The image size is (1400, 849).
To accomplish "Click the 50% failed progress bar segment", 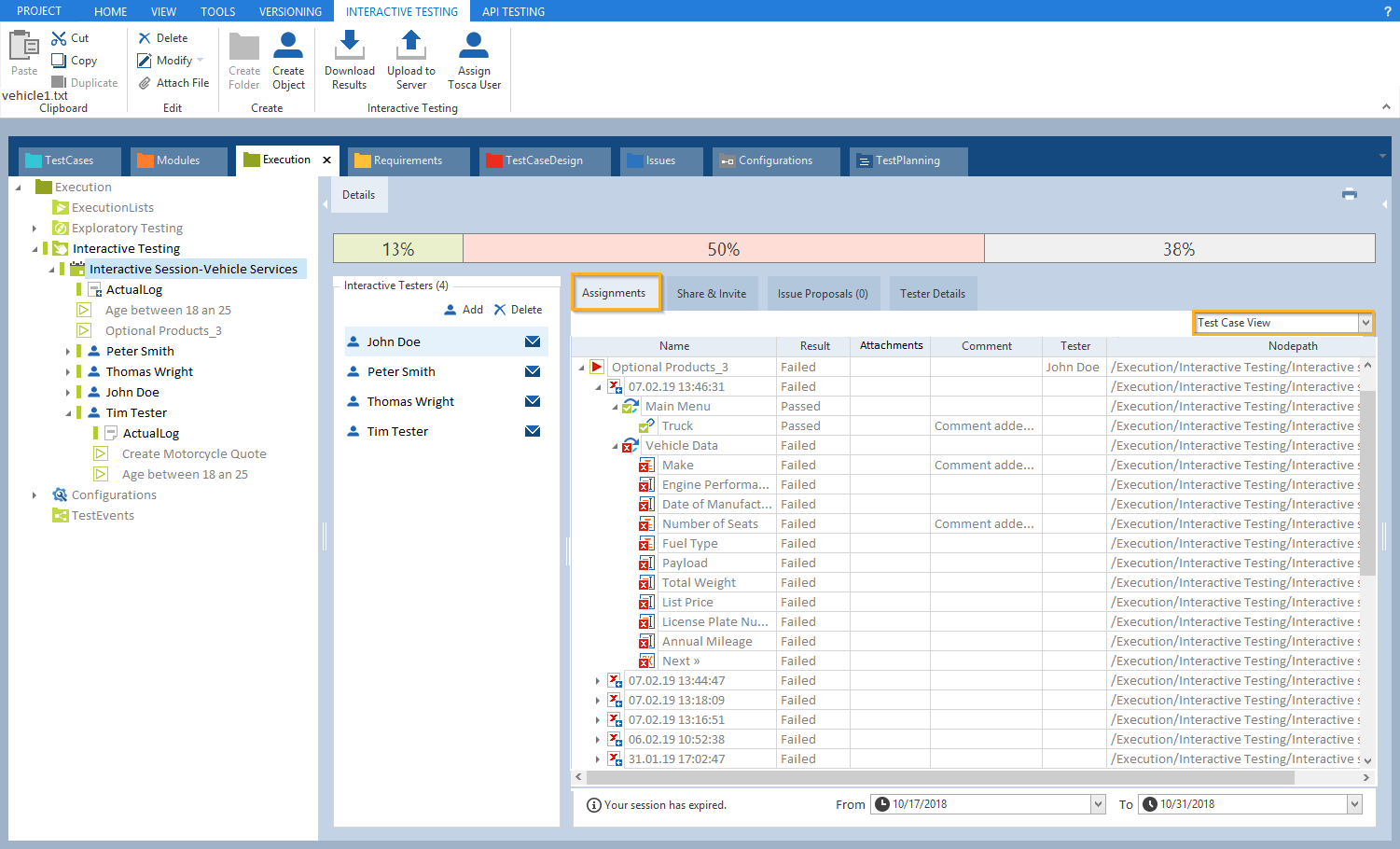I will pos(723,249).
